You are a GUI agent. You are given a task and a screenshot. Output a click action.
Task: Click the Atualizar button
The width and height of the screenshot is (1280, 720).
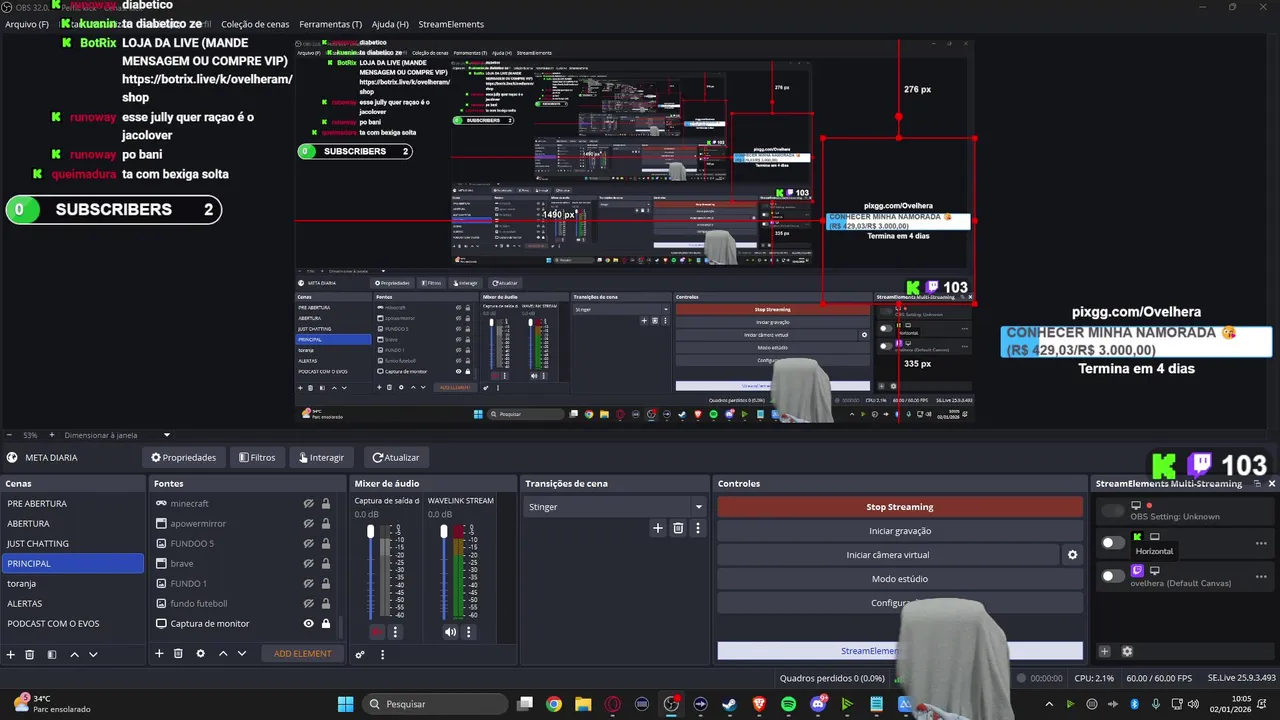point(396,457)
